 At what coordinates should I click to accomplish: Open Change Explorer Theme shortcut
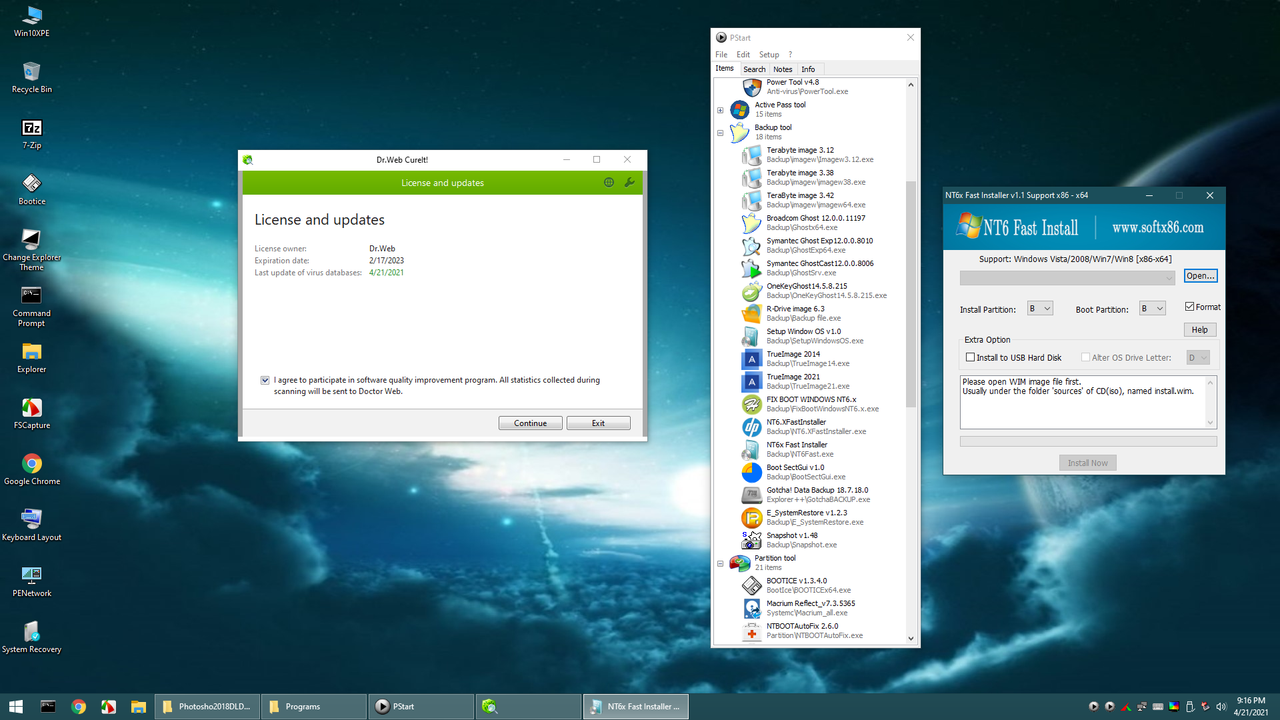pyautogui.click(x=32, y=249)
